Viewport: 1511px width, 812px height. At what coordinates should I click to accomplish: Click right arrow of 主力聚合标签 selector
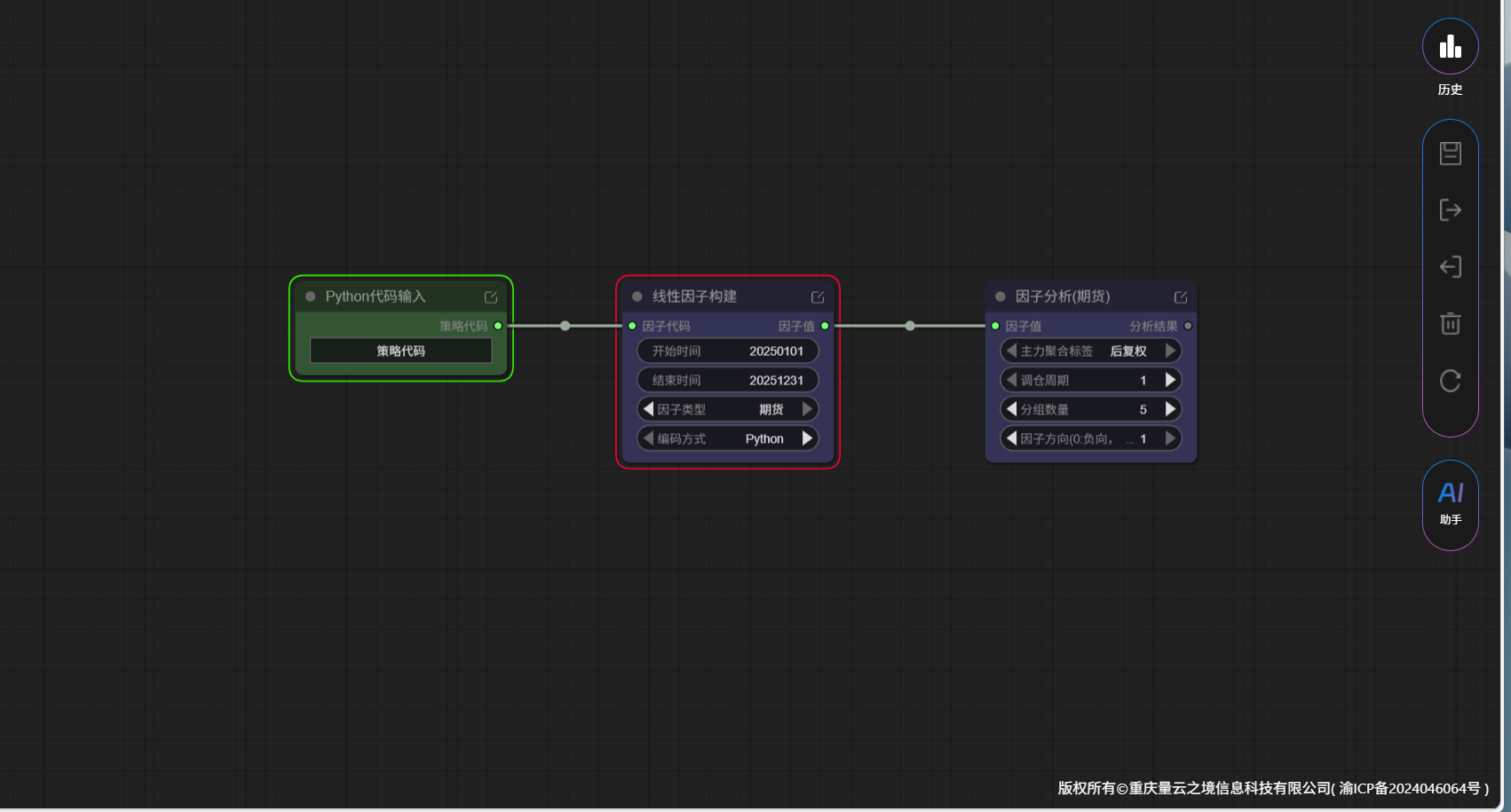(x=1170, y=351)
